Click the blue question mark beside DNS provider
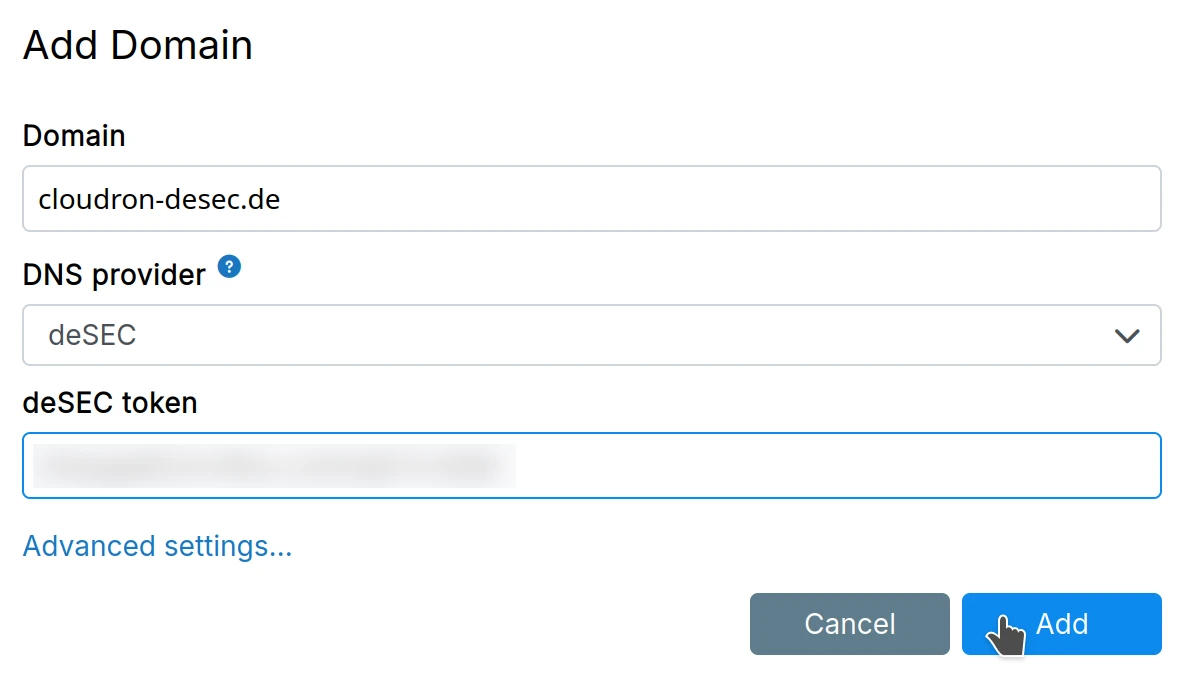The height and width of the screenshot is (678, 1186). click(230, 267)
